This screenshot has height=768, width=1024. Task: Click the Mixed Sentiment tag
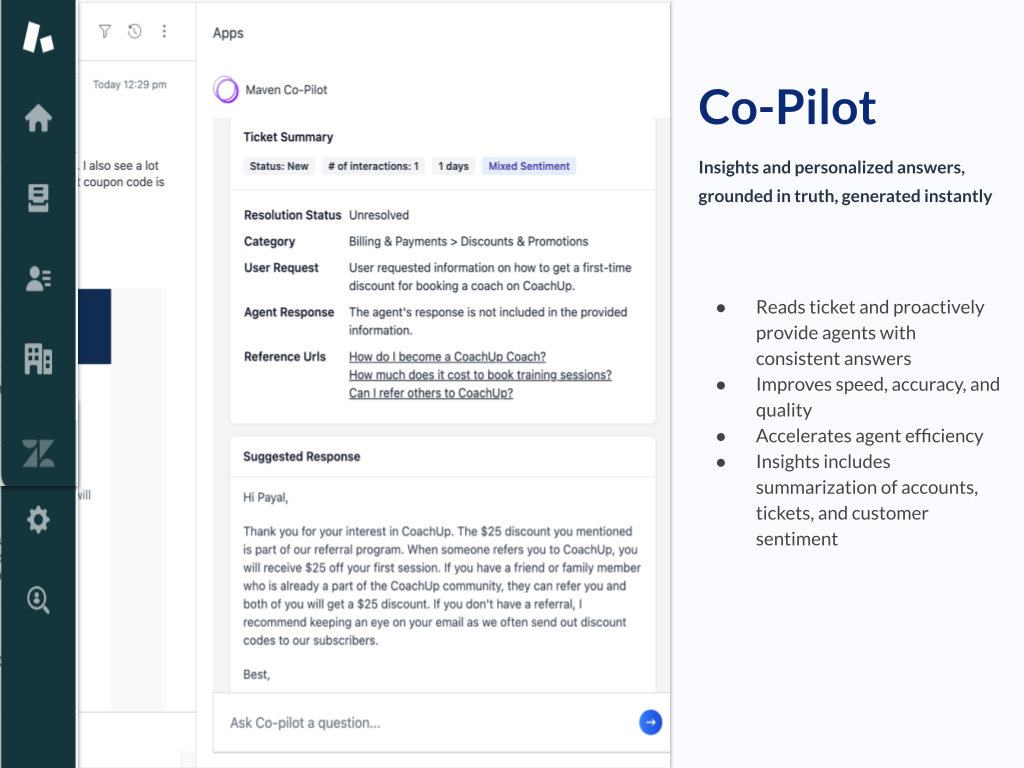point(529,166)
